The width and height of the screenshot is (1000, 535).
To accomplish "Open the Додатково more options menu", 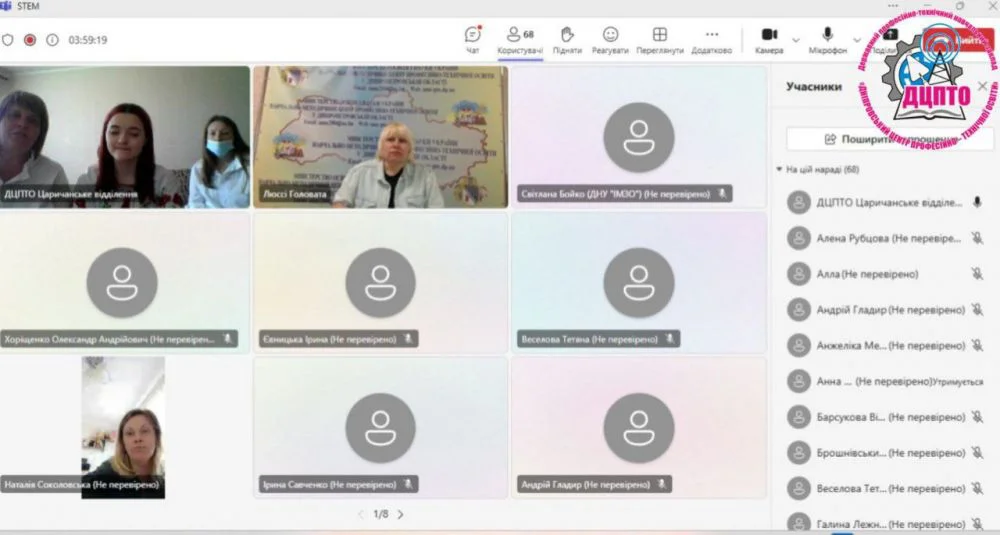I will [x=712, y=40].
